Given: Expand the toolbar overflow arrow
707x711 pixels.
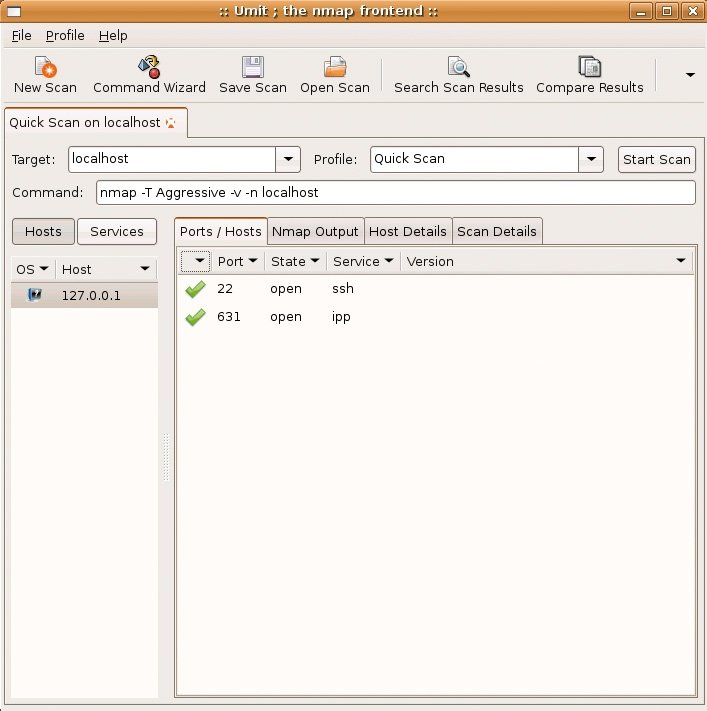Looking at the screenshot, I should pos(690,74).
